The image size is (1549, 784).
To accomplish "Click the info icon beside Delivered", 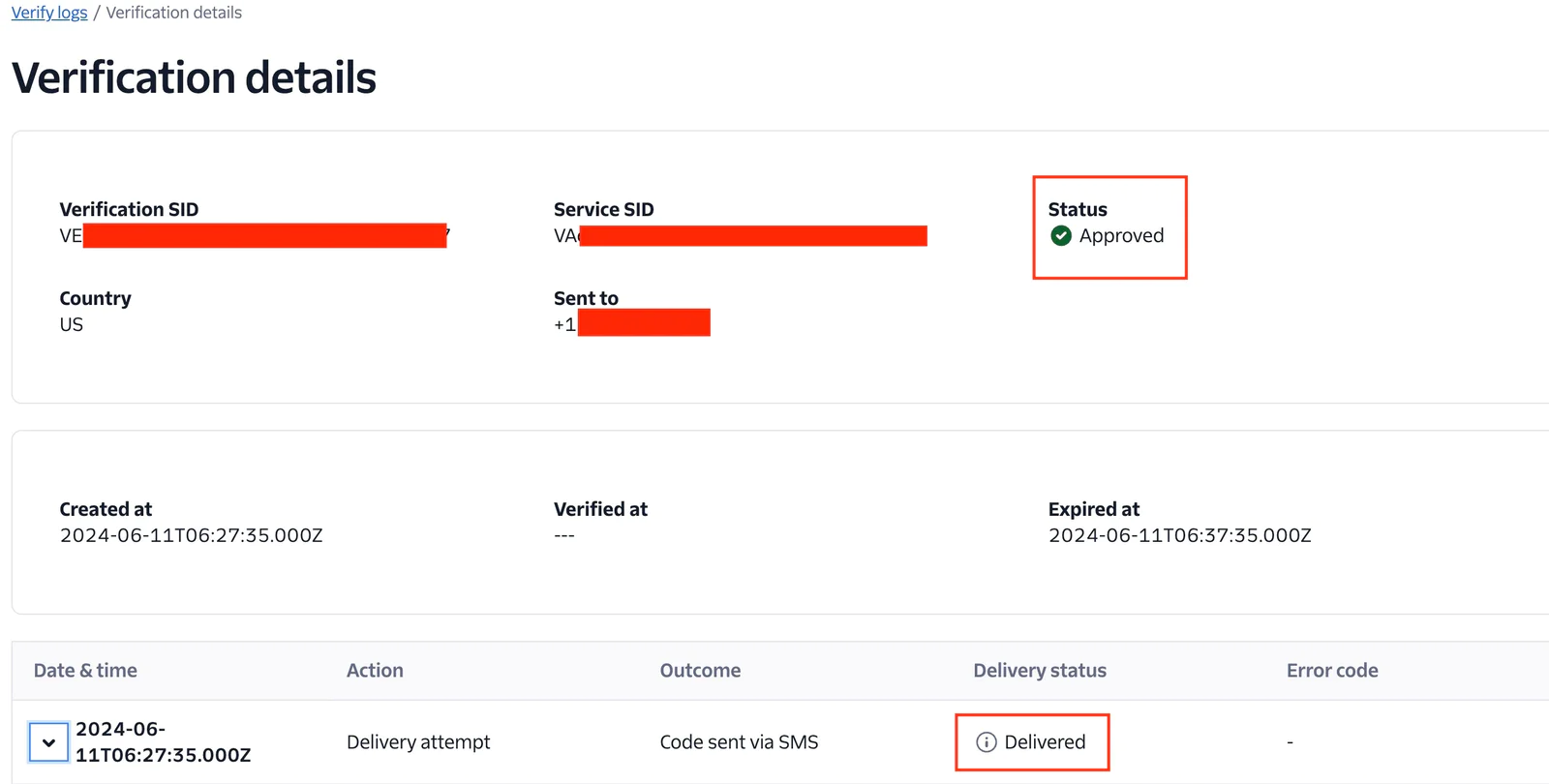I will (986, 742).
